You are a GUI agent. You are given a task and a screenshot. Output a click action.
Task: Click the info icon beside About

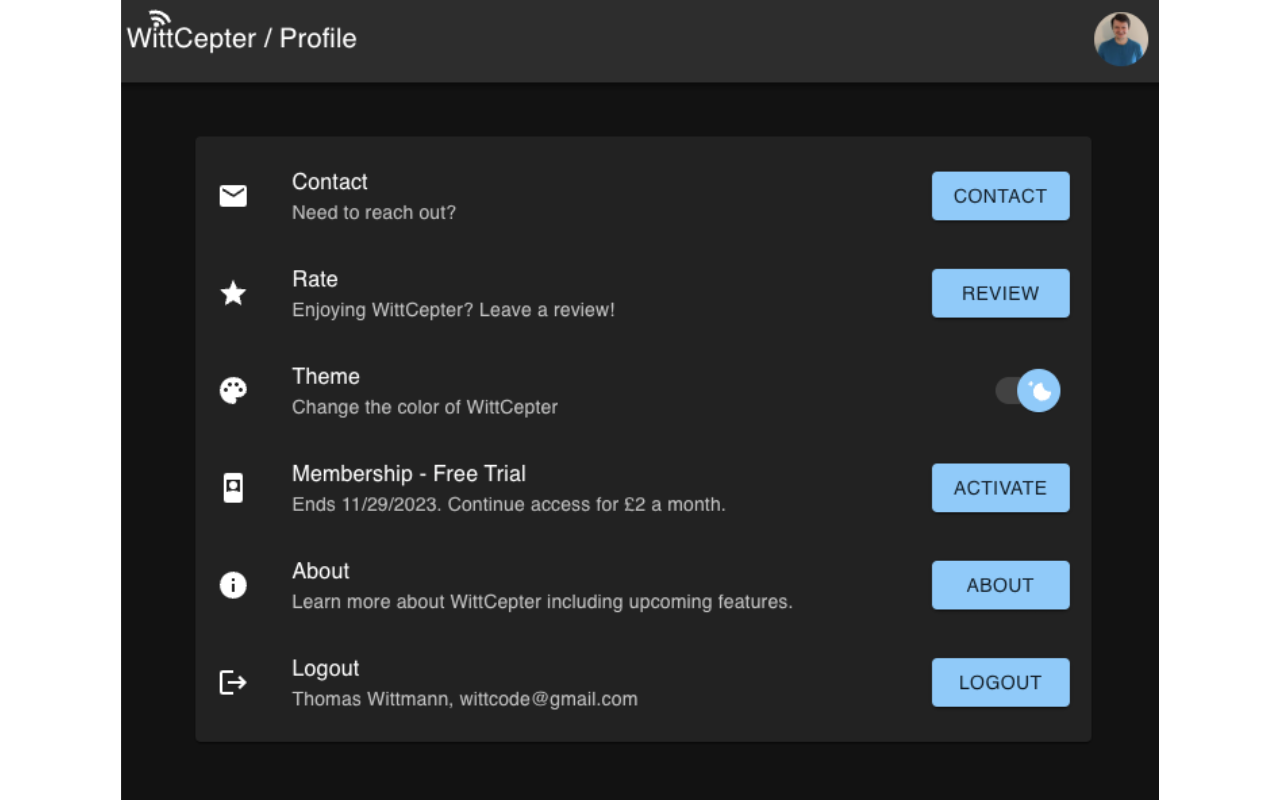pyautogui.click(x=233, y=585)
